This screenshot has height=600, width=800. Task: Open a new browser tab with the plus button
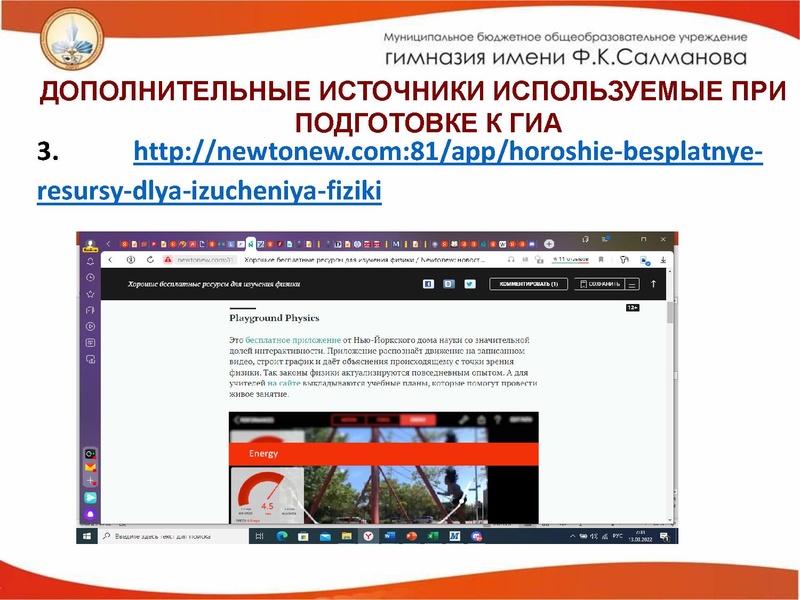coord(550,243)
